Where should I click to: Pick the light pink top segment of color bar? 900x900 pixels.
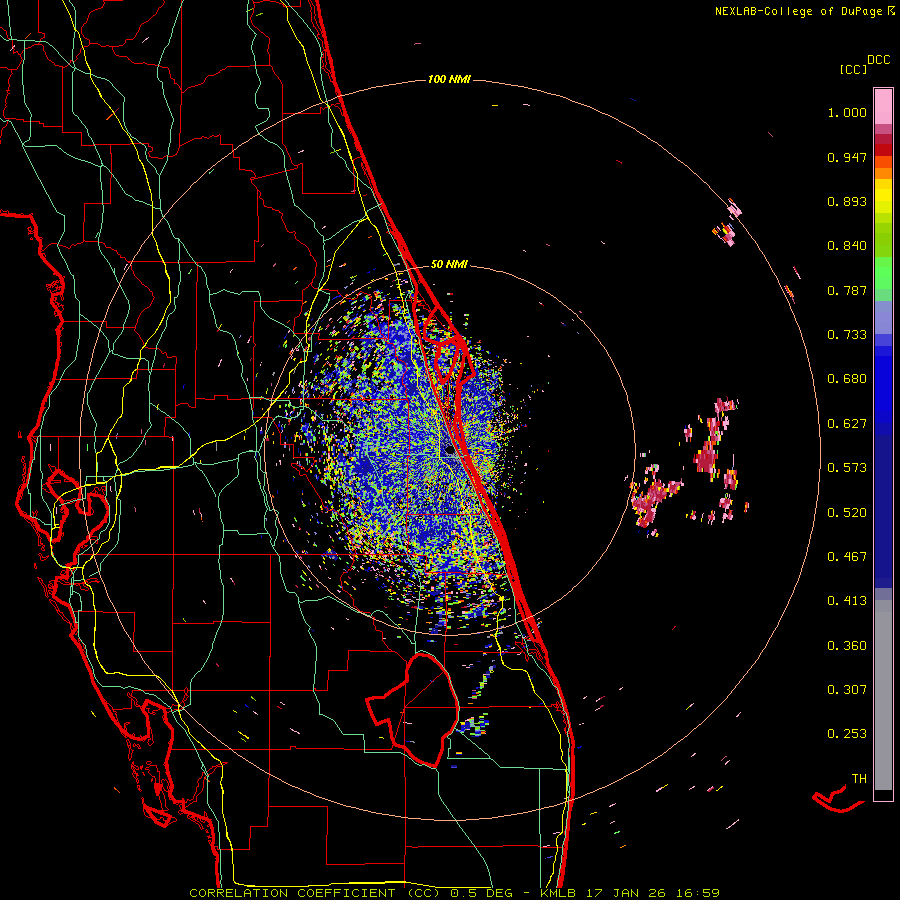[x=883, y=107]
